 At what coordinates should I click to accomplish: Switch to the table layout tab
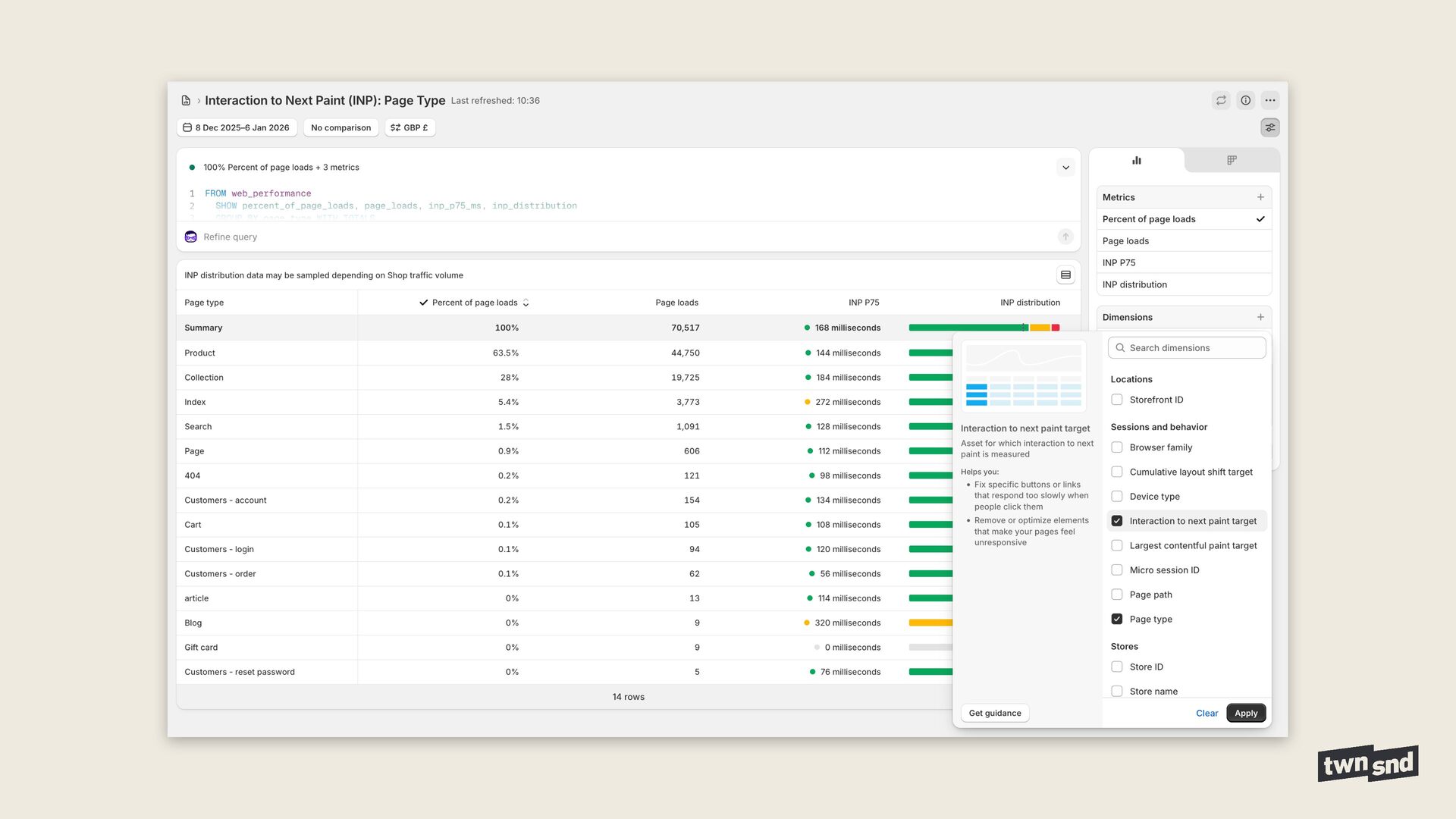click(1232, 160)
